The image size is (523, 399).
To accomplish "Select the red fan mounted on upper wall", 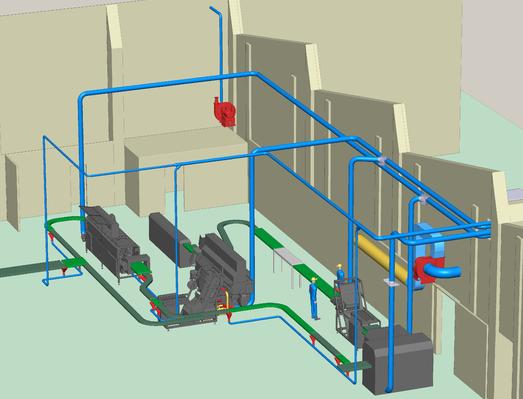I will tap(224, 112).
